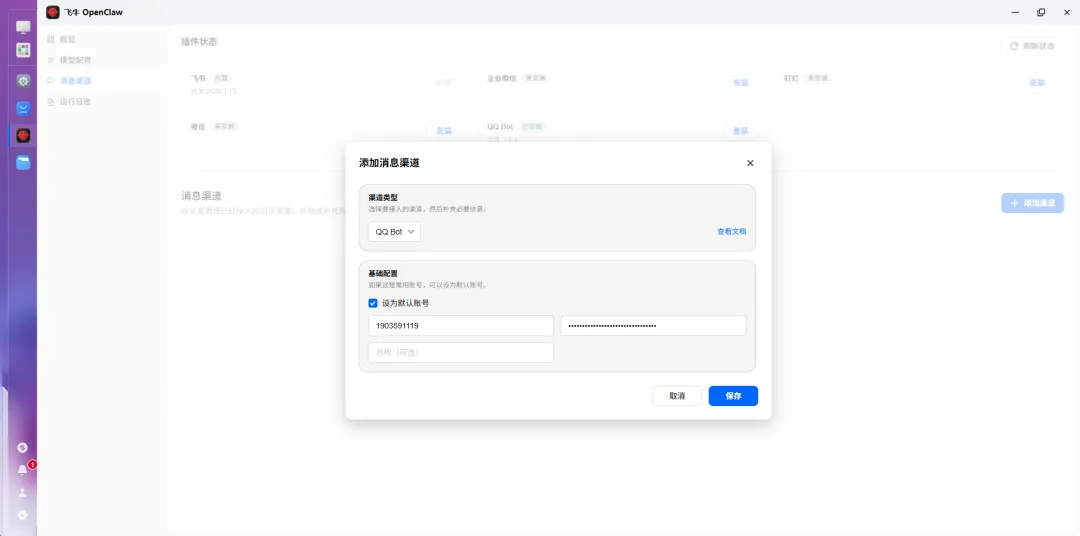Close the 添加消息渠道 dialog with X
1080x536 pixels.
coord(750,163)
